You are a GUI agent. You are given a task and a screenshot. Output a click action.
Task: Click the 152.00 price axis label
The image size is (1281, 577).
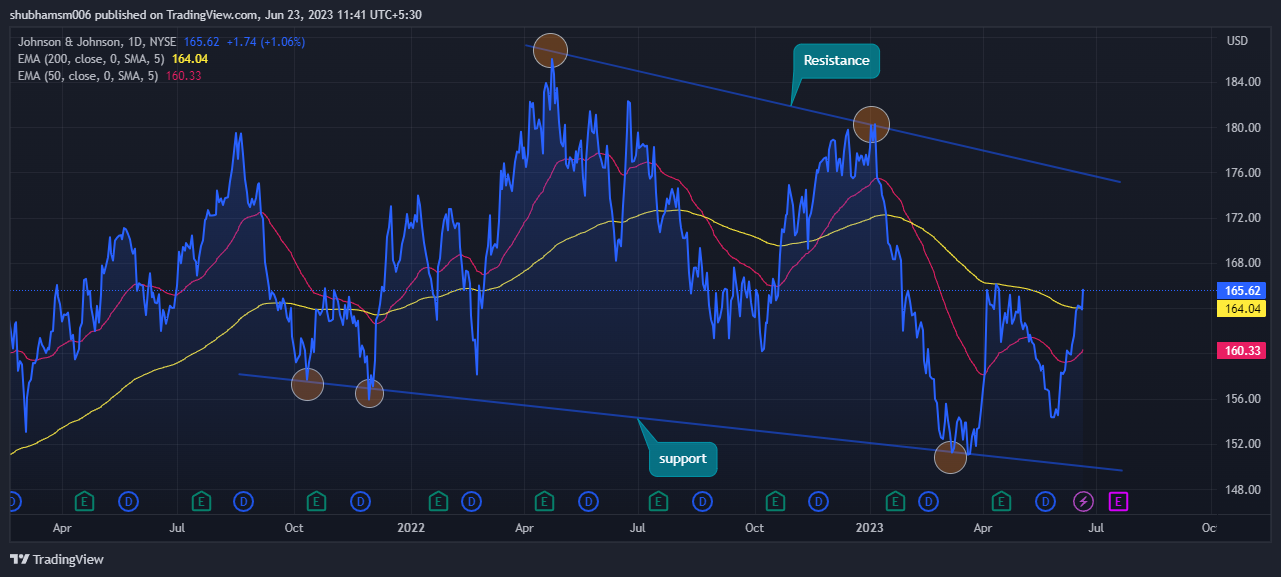(x=1241, y=444)
